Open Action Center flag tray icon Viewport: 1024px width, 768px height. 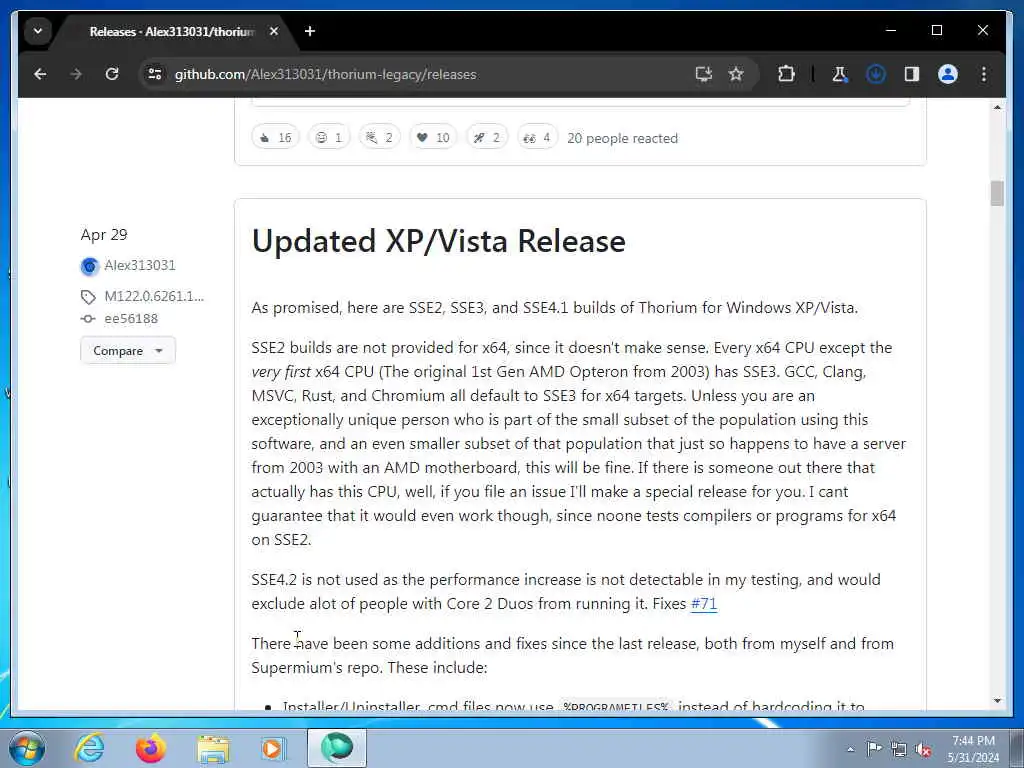[x=874, y=749]
